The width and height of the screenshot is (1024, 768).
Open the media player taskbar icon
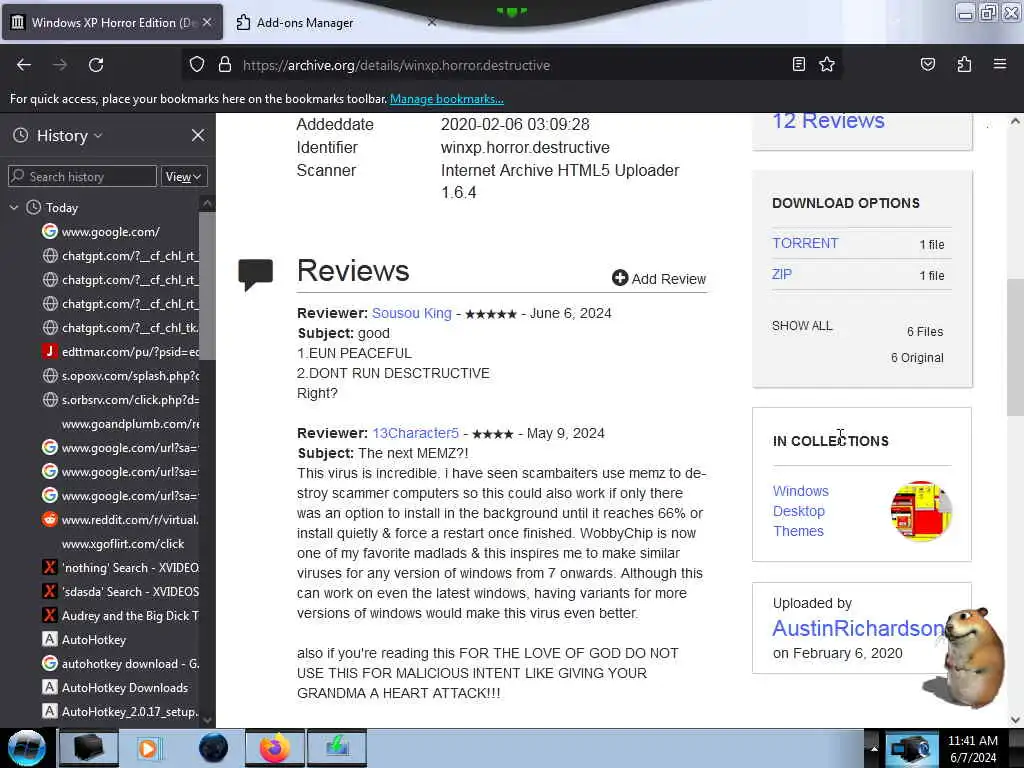pos(150,748)
